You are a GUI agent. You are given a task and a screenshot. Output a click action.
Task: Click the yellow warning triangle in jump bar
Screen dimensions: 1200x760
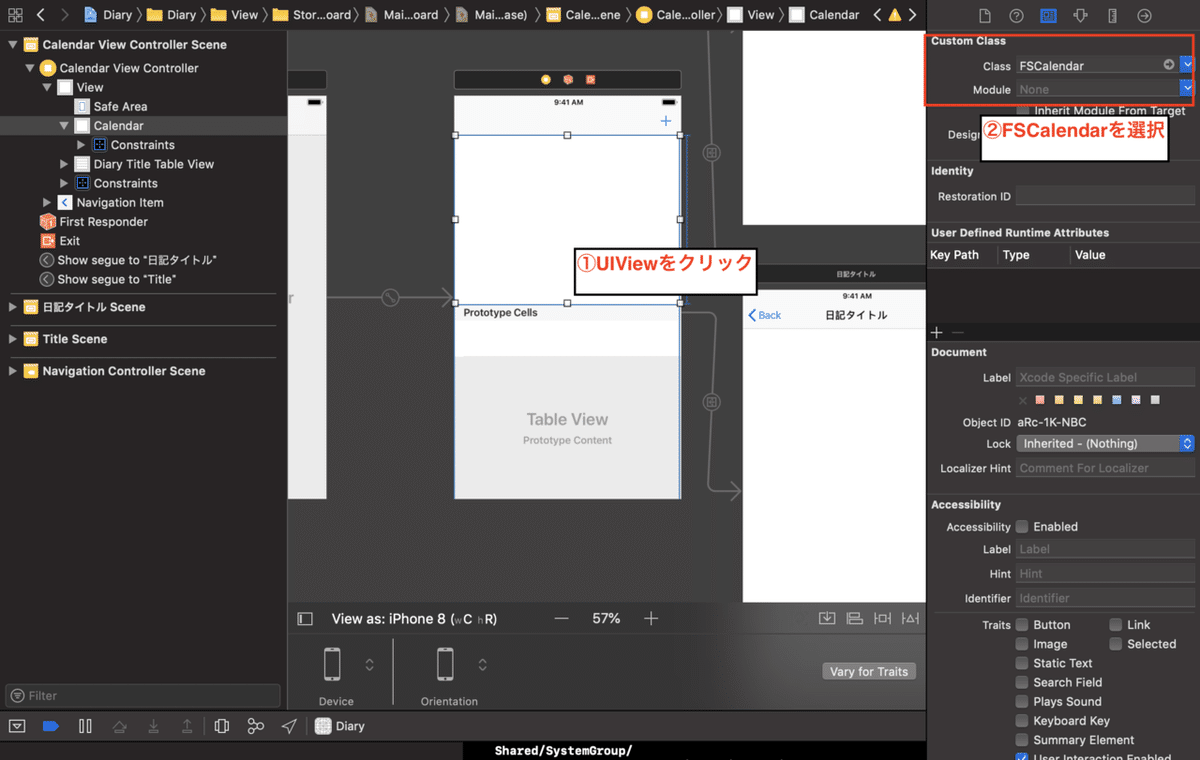tap(895, 15)
